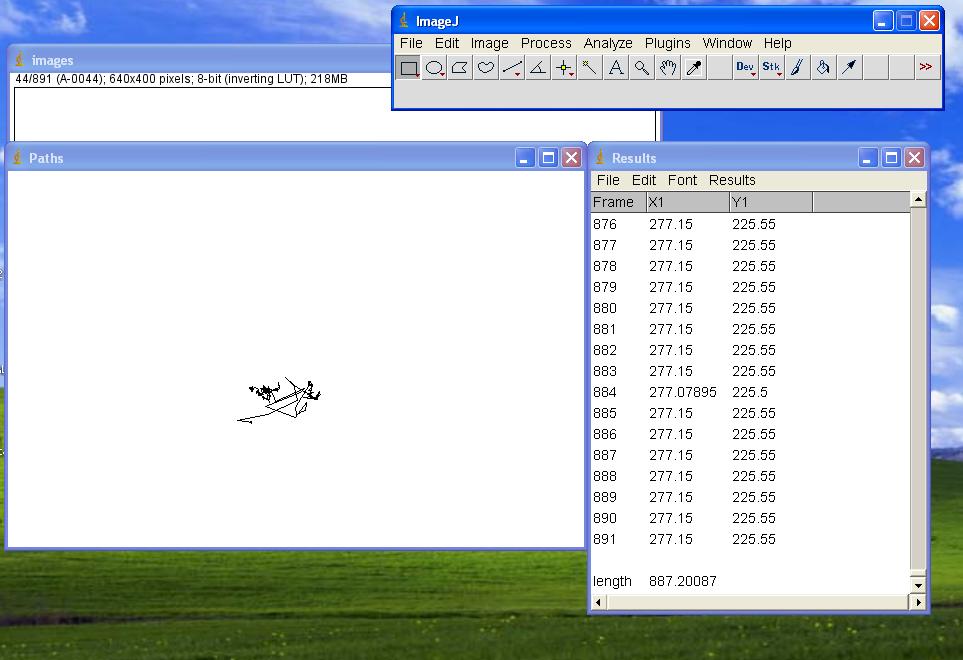Select the Arrow tool in toolbar

click(x=849, y=68)
